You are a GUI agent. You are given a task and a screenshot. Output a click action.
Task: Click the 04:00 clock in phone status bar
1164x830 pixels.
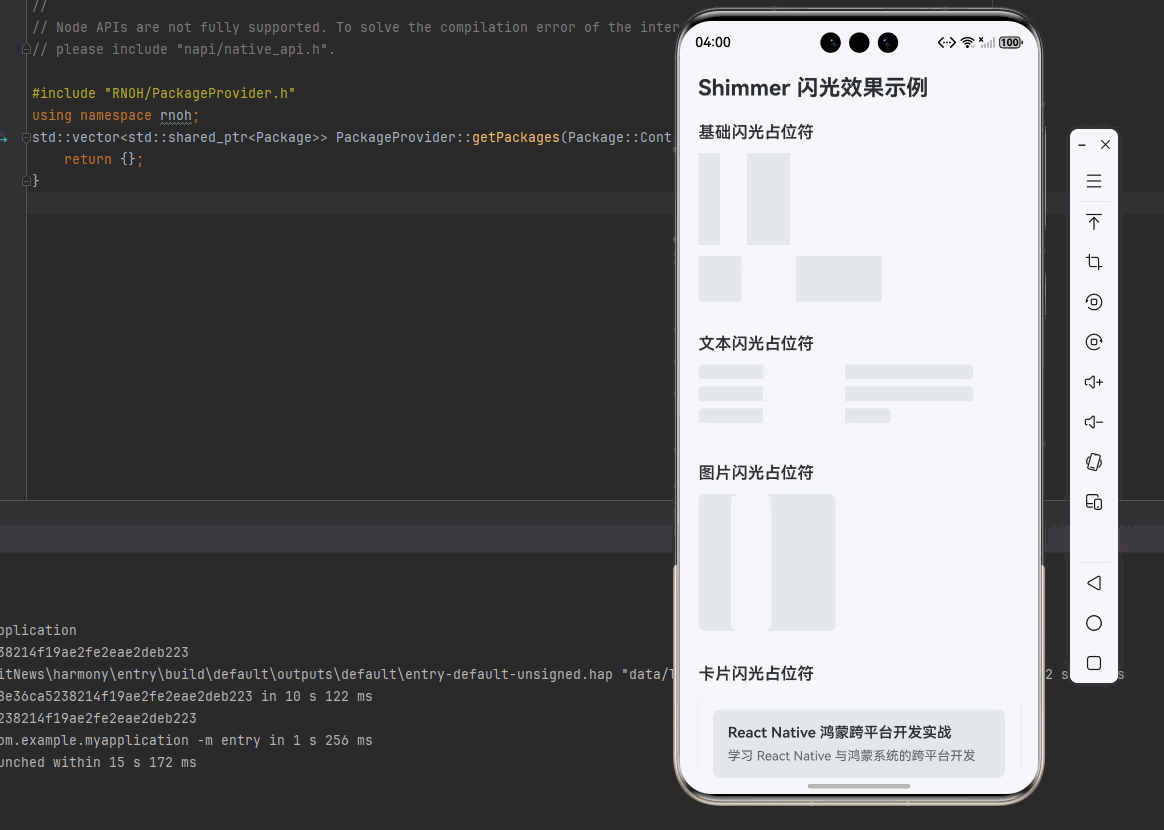point(713,42)
